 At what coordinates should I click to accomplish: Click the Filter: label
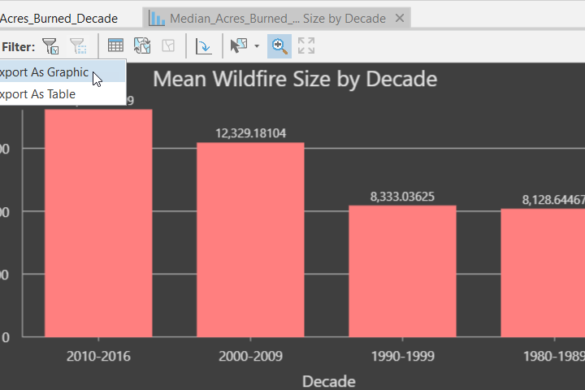(18, 47)
